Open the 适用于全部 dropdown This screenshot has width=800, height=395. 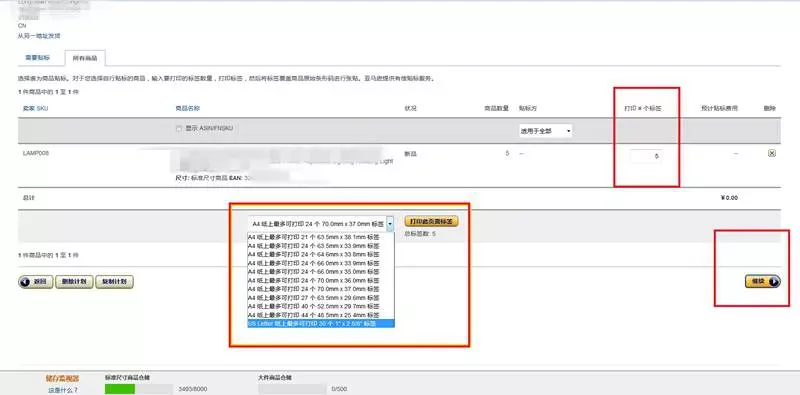(x=545, y=131)
